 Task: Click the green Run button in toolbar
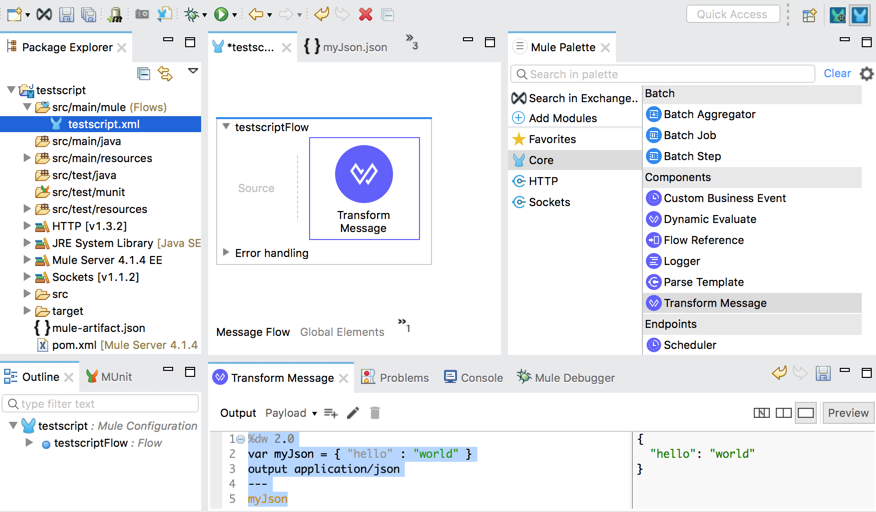[221, 15]
